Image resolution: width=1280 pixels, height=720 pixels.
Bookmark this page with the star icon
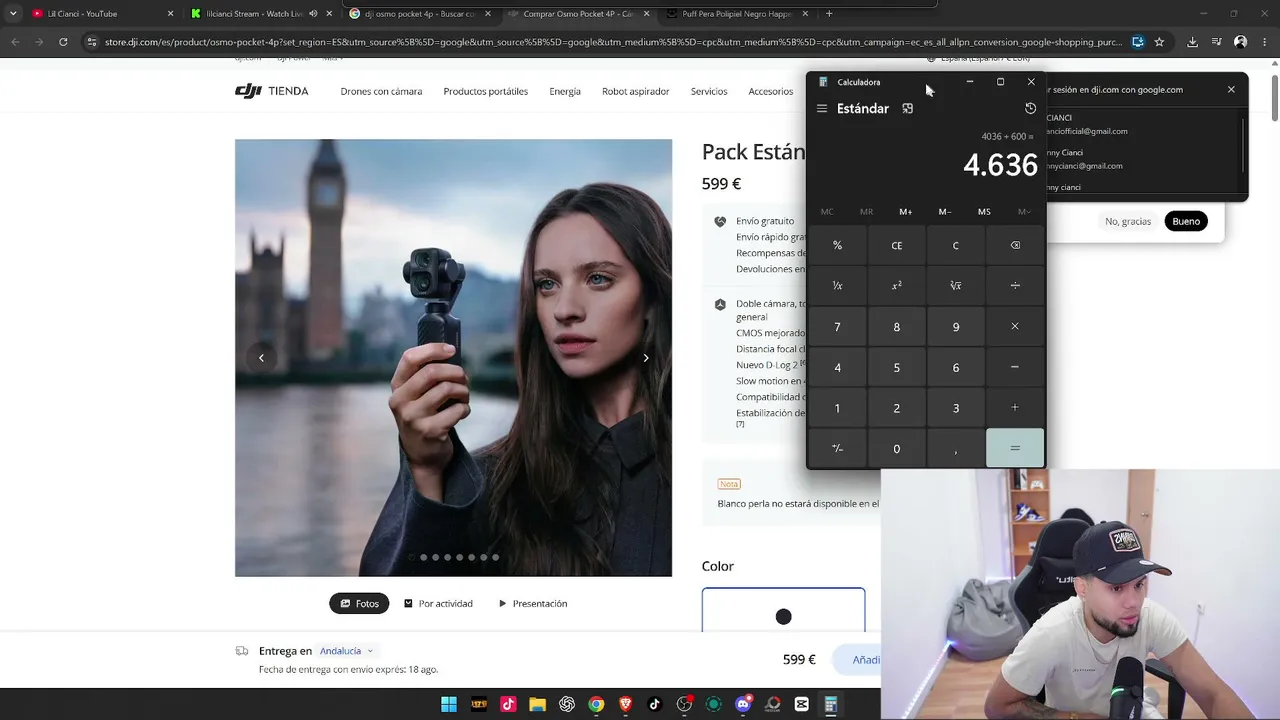[x=1159, y=42]
